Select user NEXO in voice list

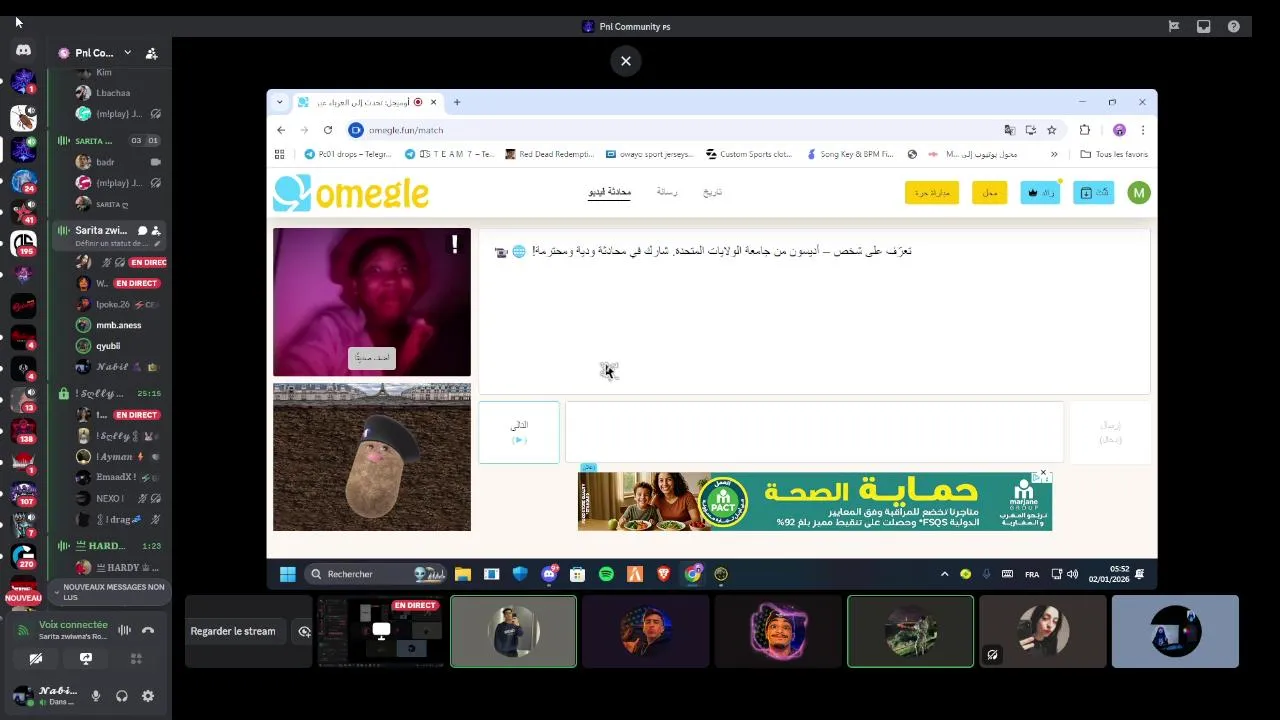pos(118,498)
